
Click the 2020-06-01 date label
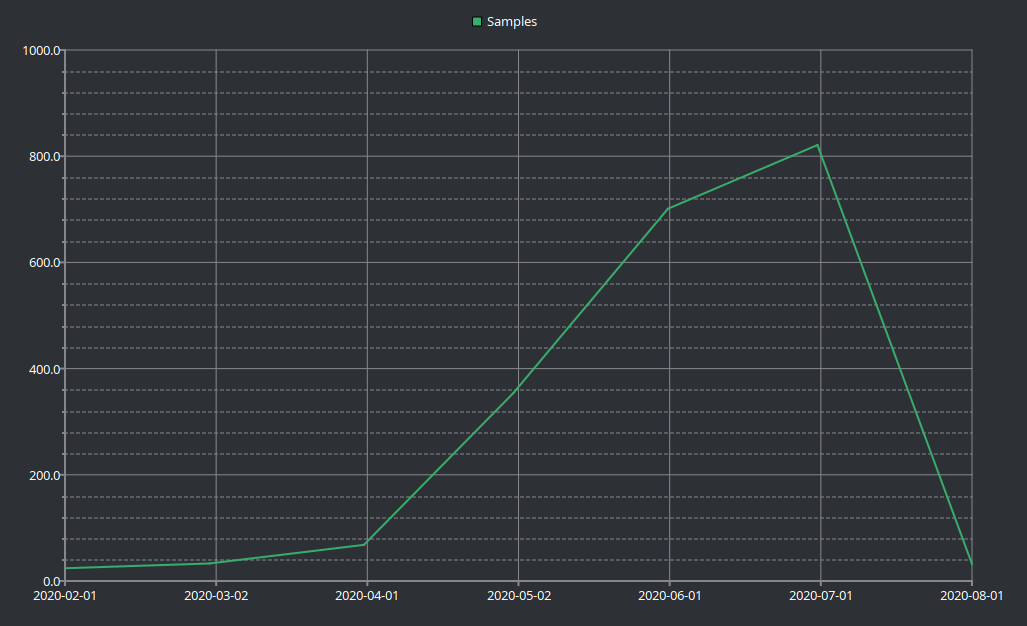669,596
